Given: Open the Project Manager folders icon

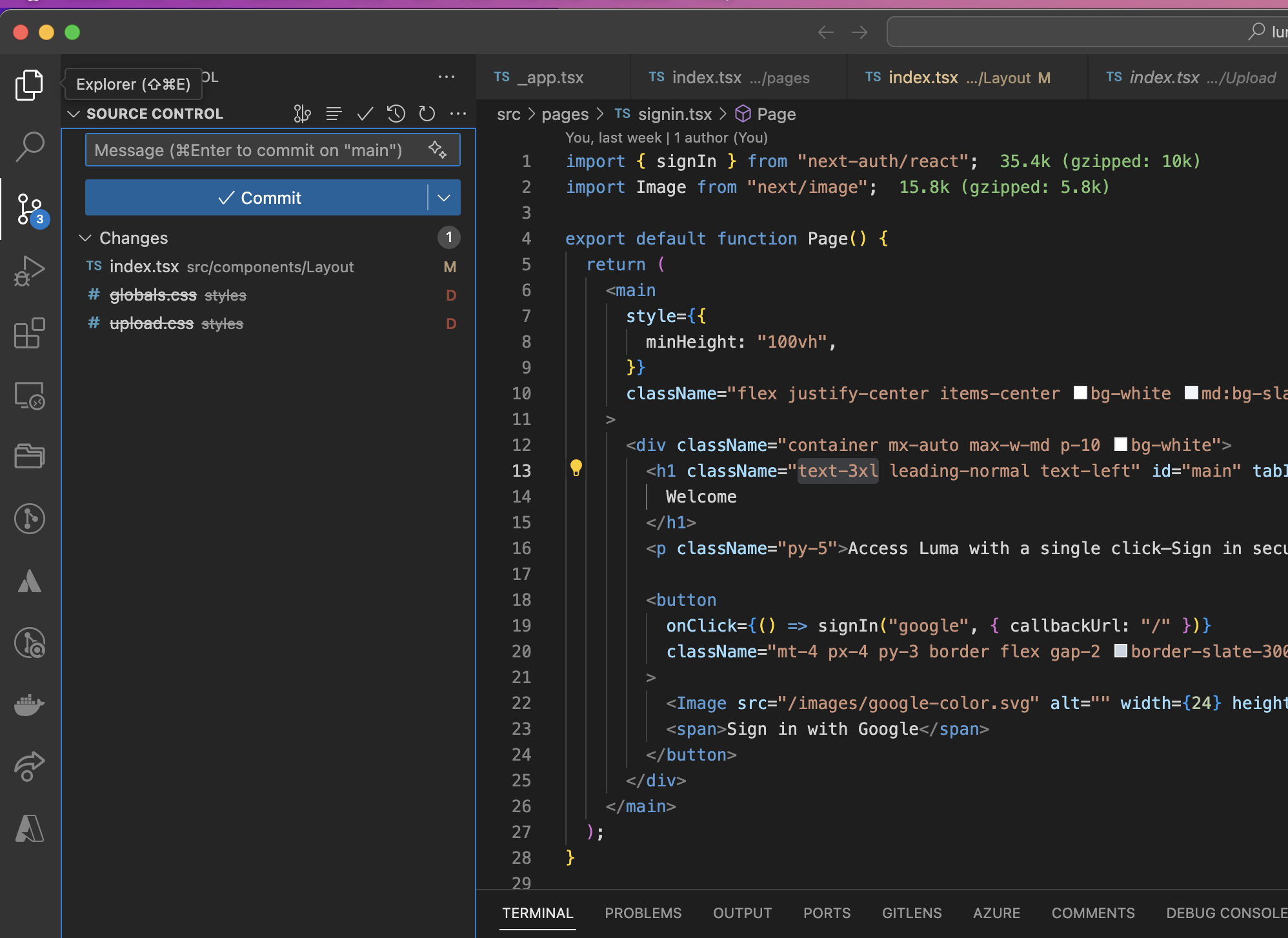Looking at the screenshot, I should coord(29,457).
